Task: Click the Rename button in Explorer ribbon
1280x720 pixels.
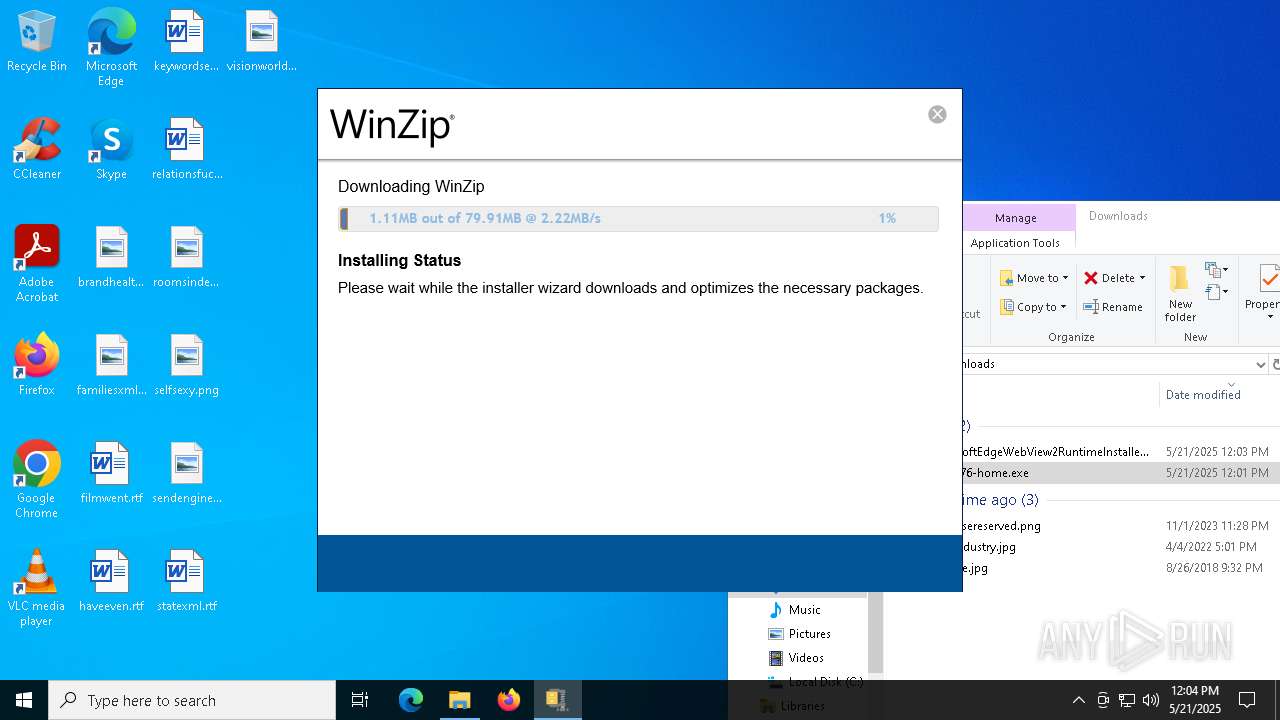Action: click(x=1113, y=307)
